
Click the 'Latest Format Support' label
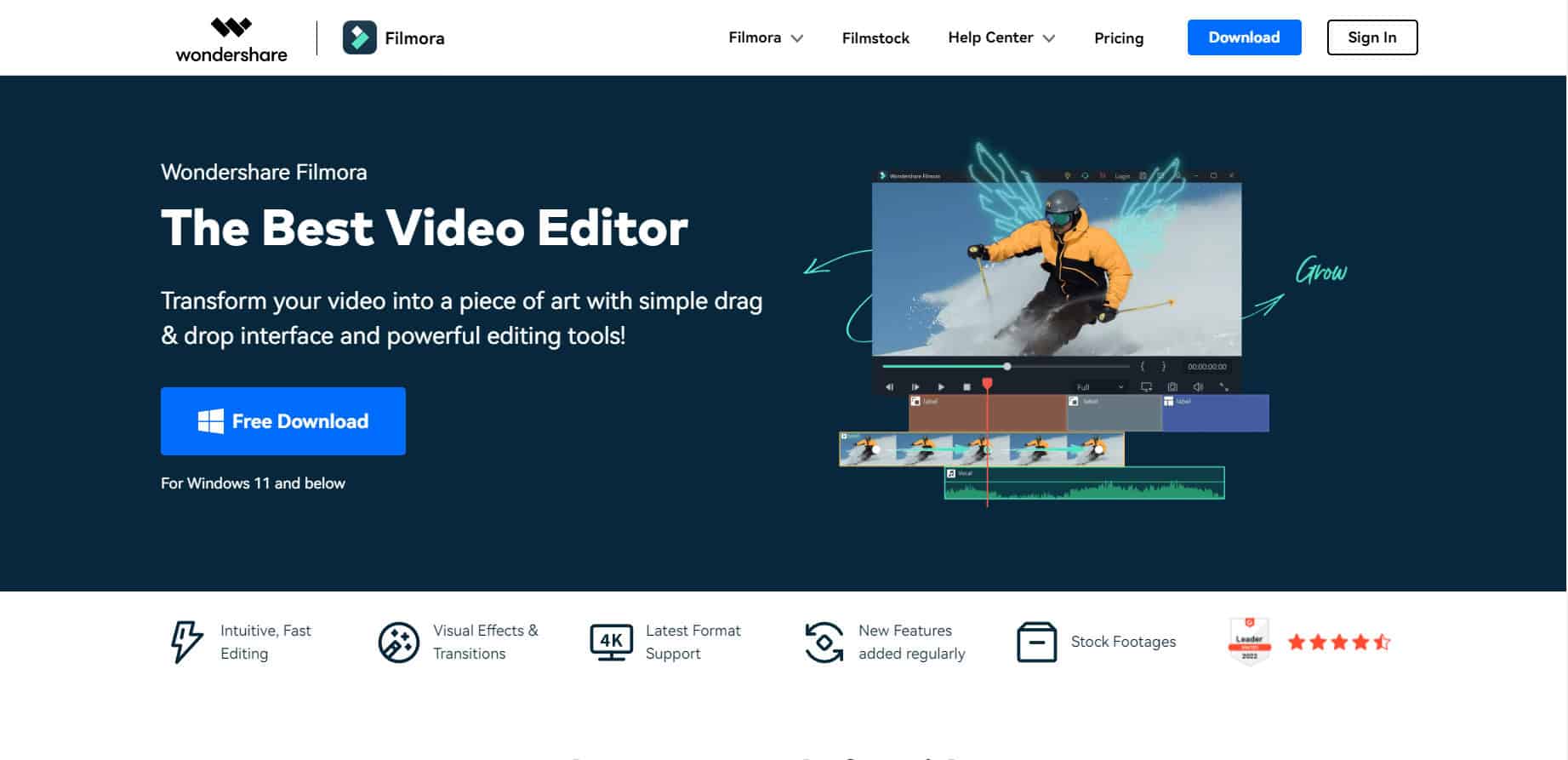click(693, 643)
